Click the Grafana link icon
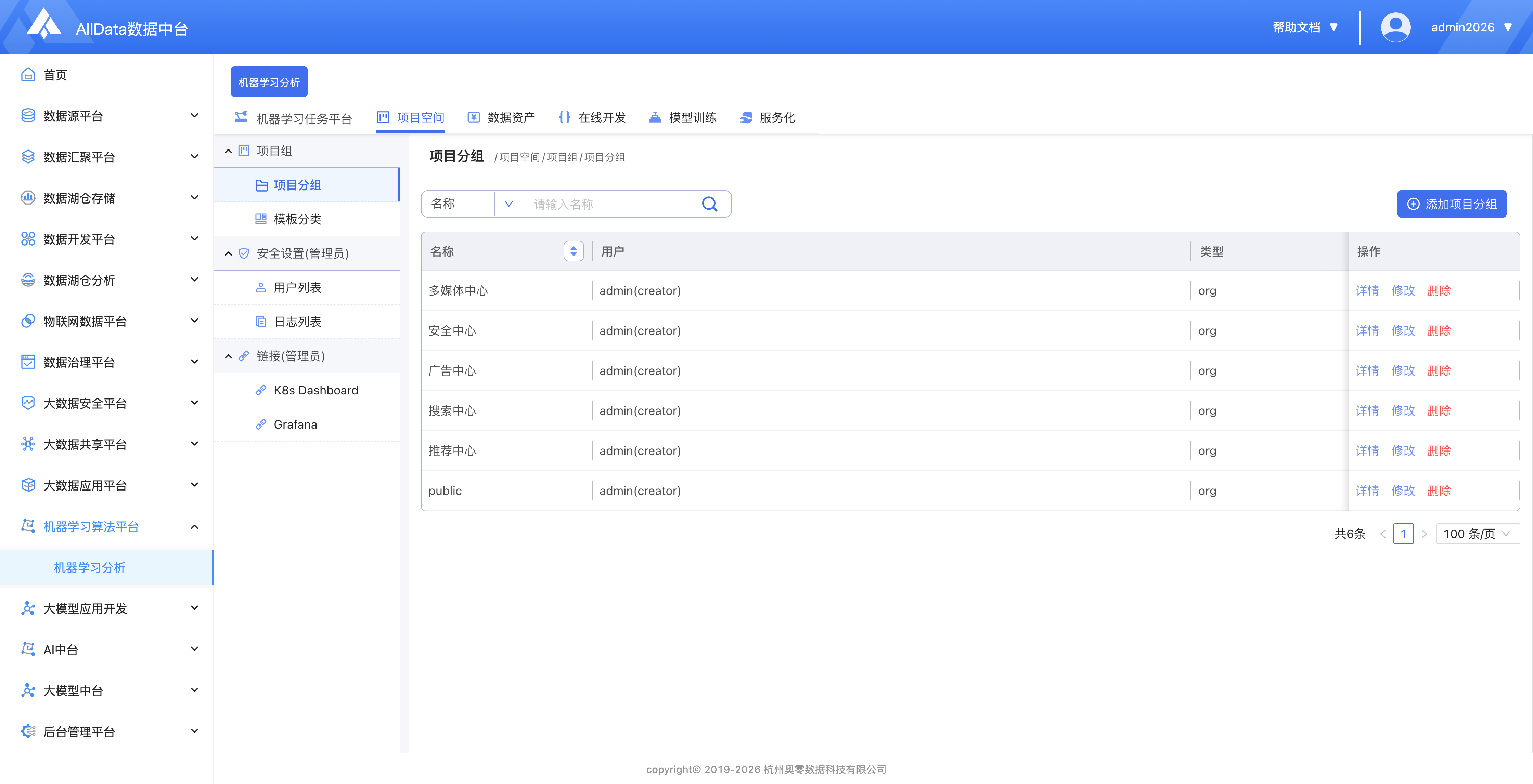The width and height of the screenshot is (1533, 784). [261, 425]
